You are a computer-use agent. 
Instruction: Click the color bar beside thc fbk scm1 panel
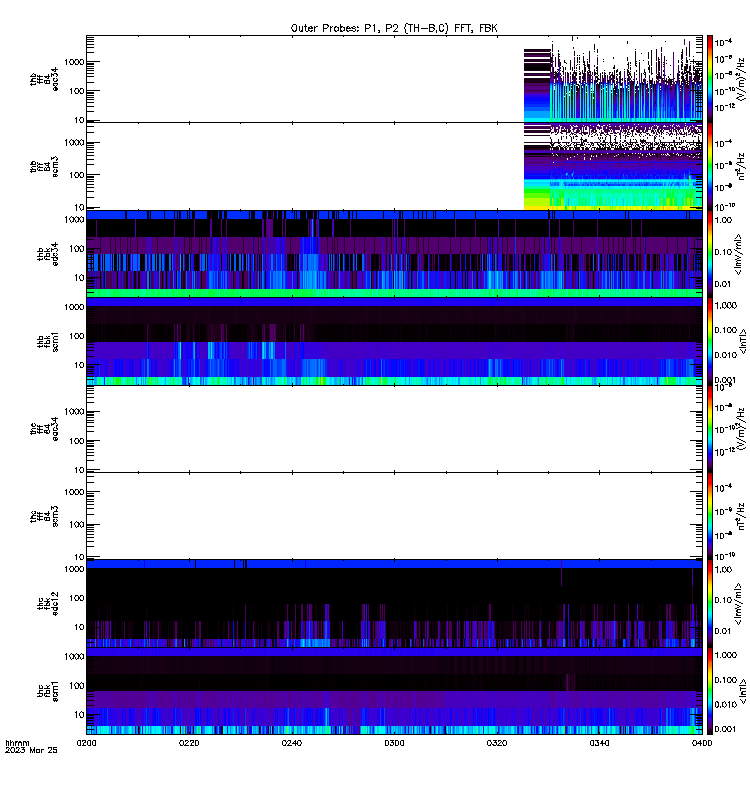pyautogui.click(x=710, y=691)
